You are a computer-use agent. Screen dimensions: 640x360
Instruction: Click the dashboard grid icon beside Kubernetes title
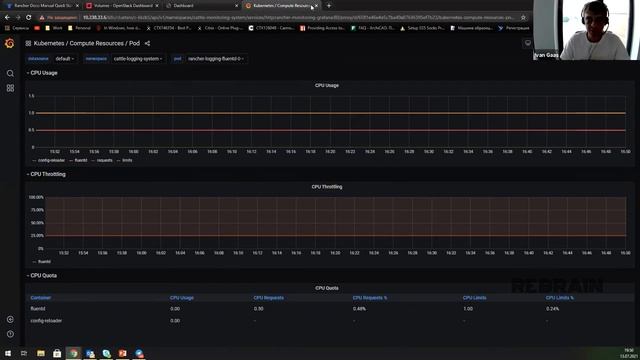[28, 43]
